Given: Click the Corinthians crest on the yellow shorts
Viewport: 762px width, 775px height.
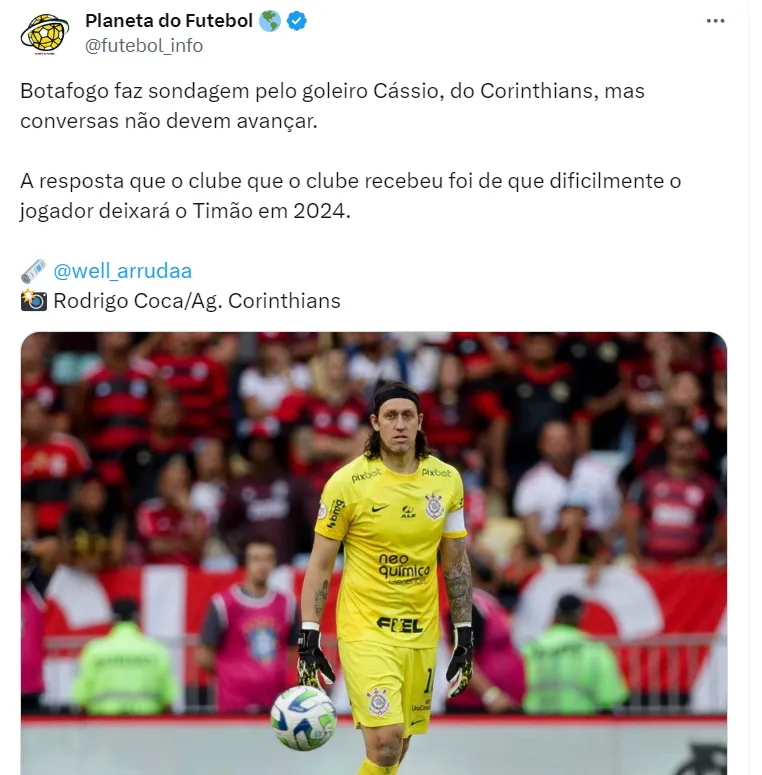Looking at the screenshot, I should [378, 701].
